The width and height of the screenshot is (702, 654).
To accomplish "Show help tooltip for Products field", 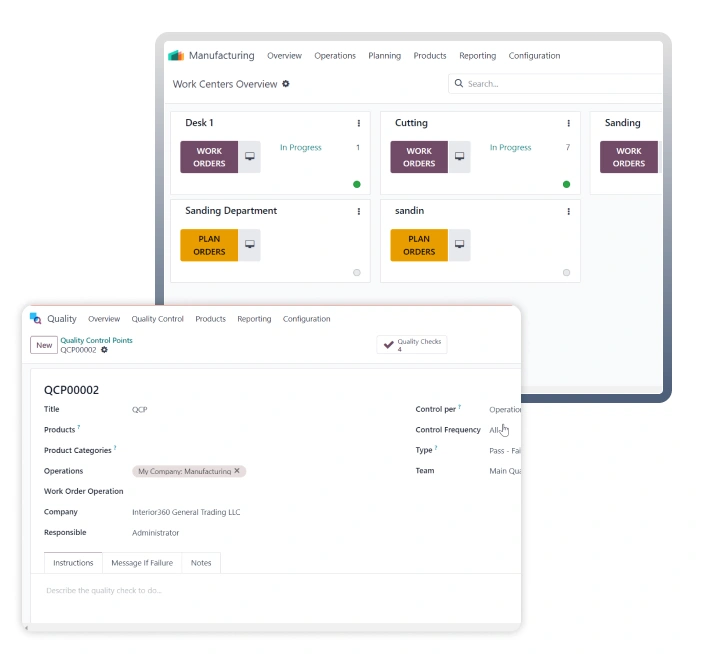I will pyautogui.click(x=79, y=427).
